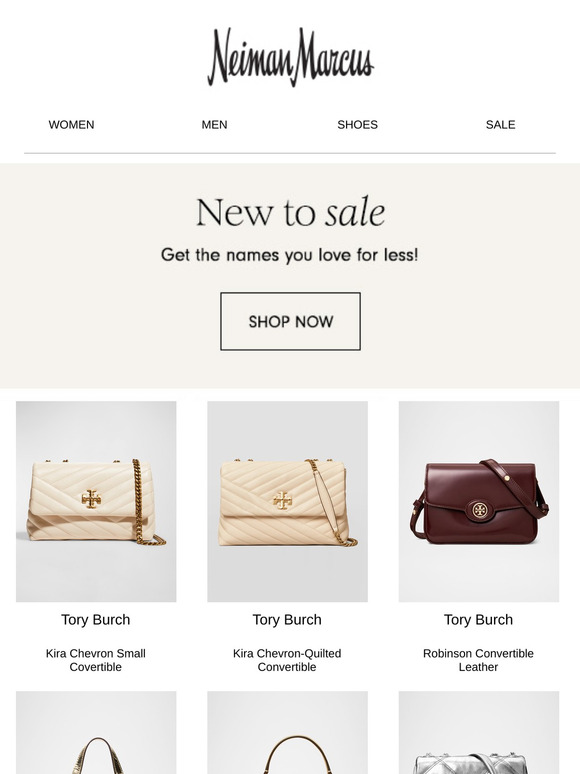Go to the SHOES section

pos(357,125)
